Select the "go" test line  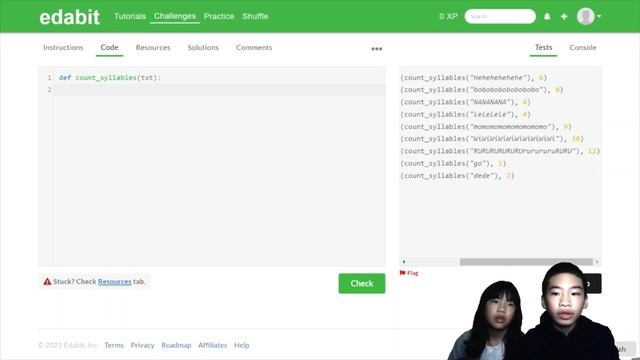453,163
